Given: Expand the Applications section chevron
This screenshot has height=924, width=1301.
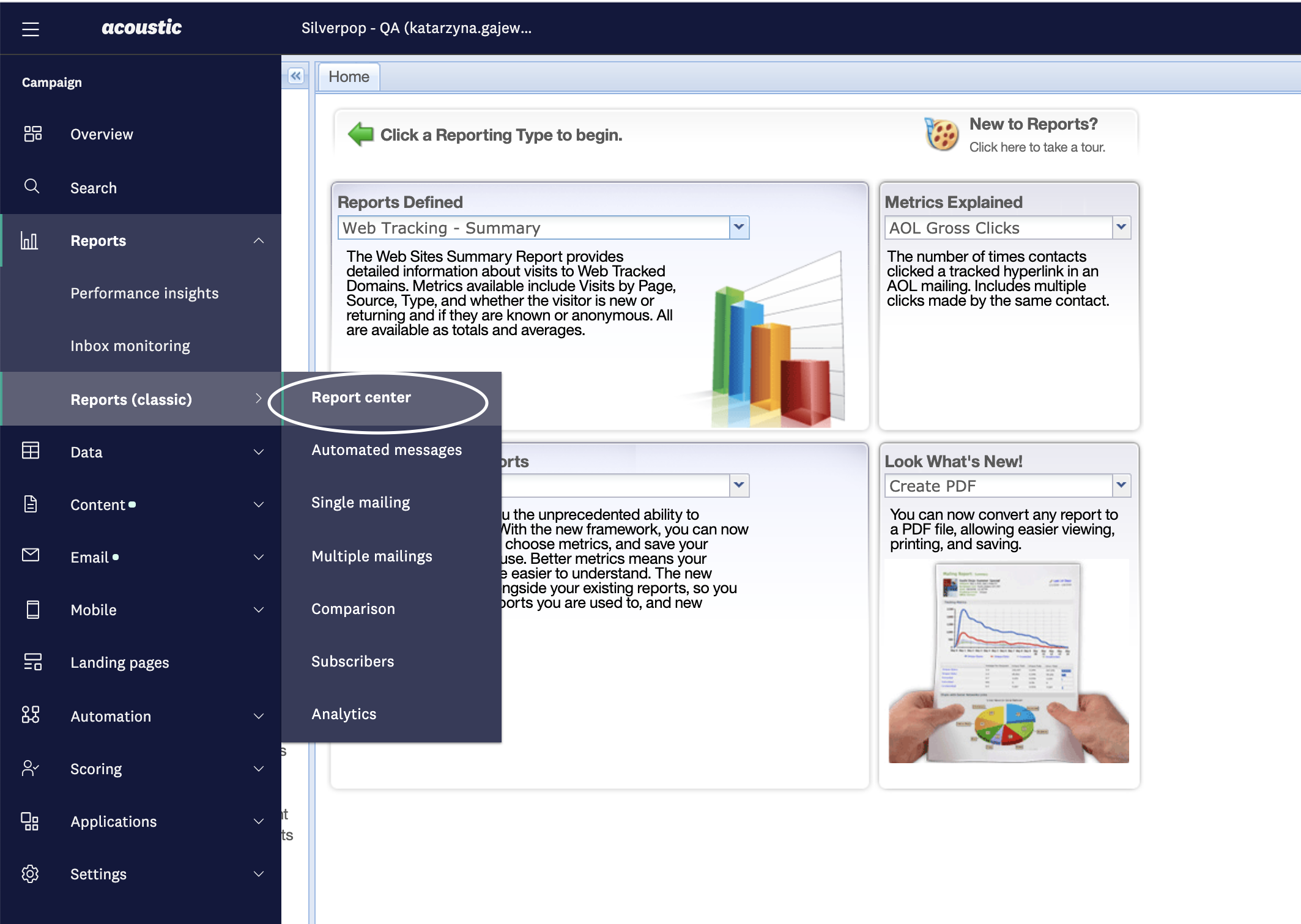Looking at the screenshot, I should coord(259,821).
